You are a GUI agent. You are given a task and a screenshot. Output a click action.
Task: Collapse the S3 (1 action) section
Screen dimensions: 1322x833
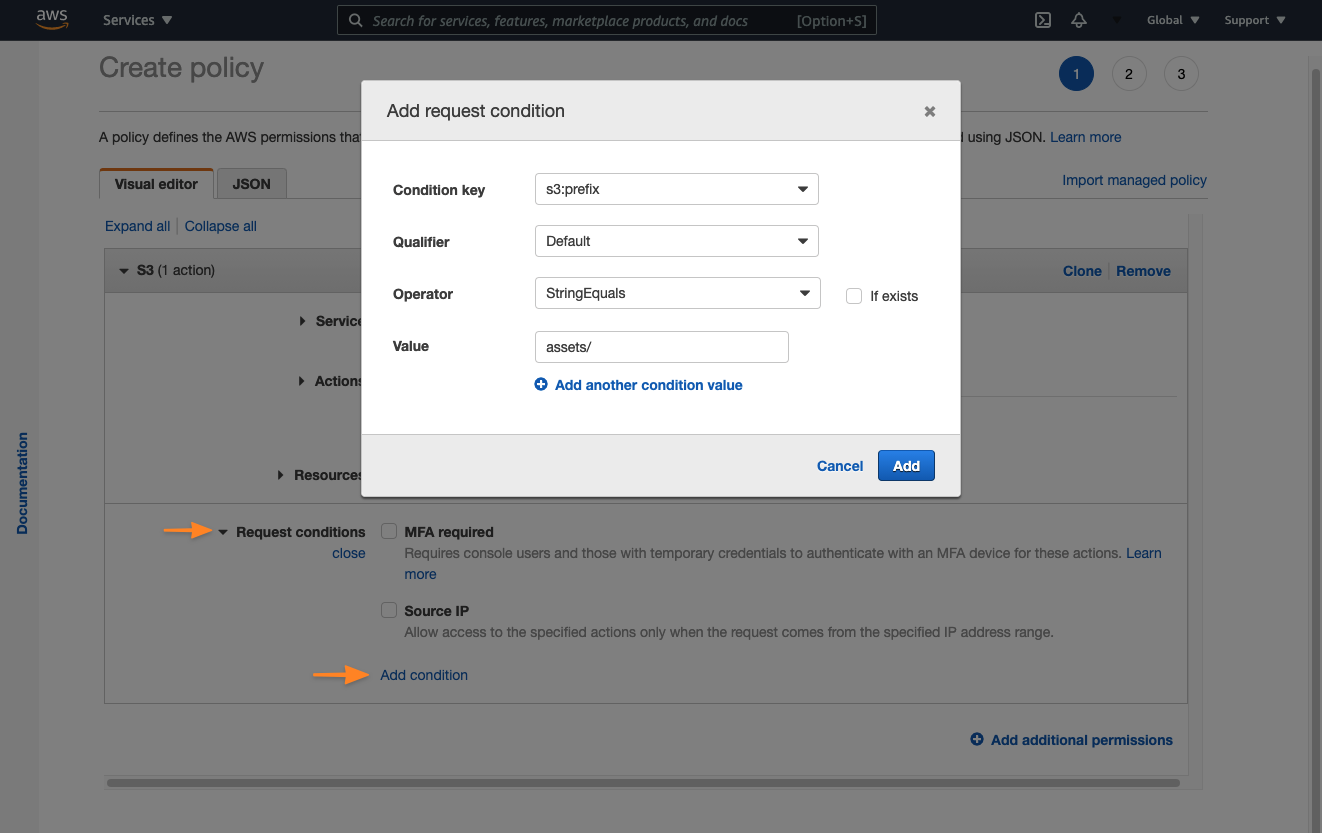(x=123, y=270)
